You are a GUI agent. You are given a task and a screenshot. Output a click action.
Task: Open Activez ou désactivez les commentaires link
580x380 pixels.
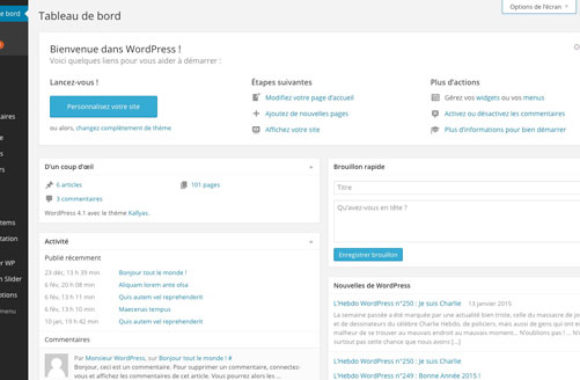pyautogui.click(x=505, y=114)
